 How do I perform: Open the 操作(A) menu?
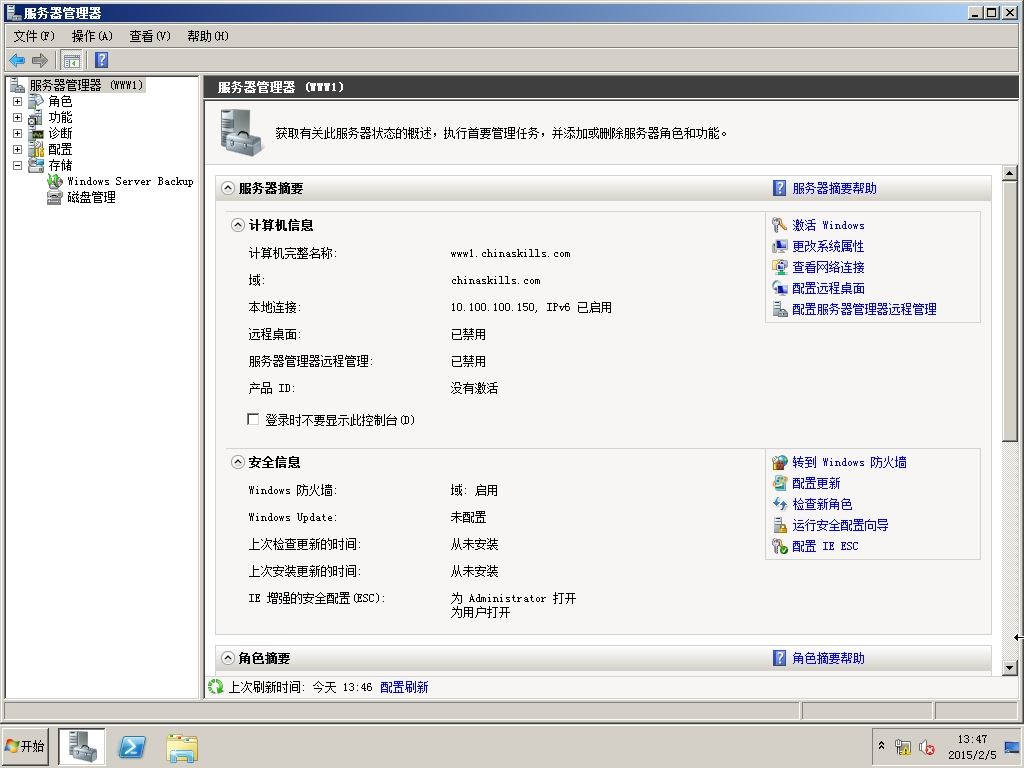coord(92,36)
